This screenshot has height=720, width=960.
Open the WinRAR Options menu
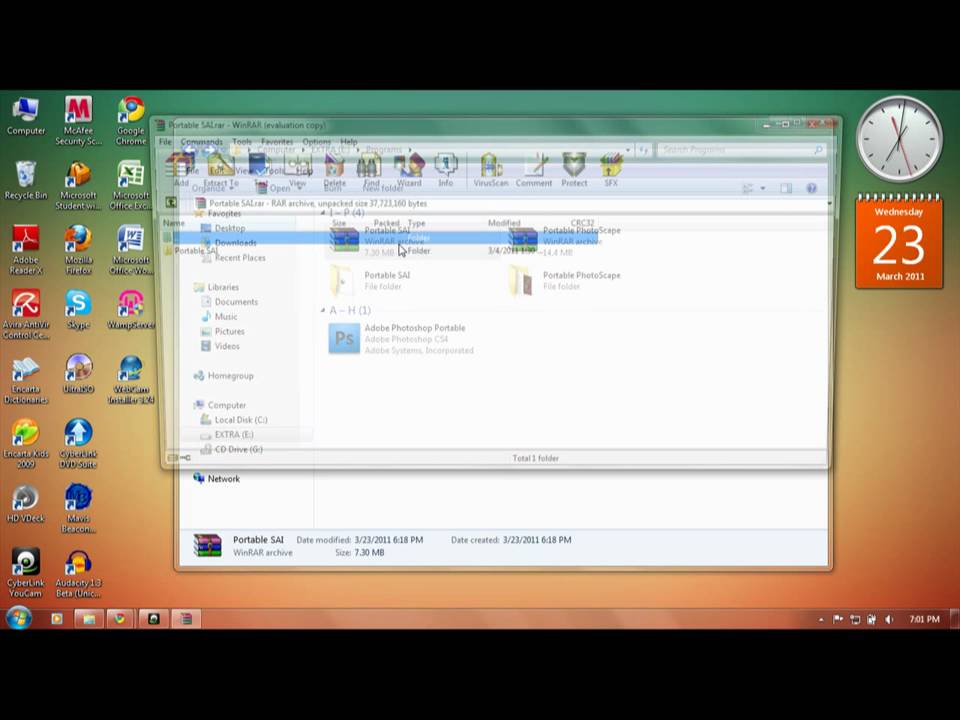pos(317,141)
